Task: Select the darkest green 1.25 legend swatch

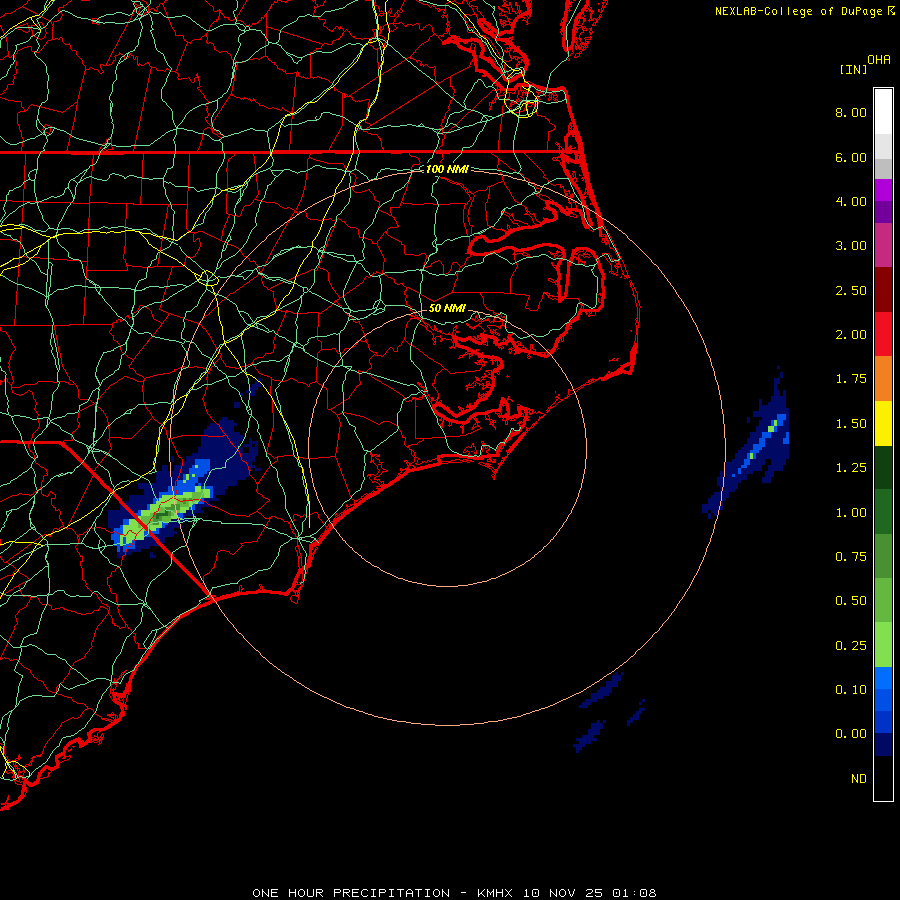Action: pyautogui.click(x=883, y=467)
